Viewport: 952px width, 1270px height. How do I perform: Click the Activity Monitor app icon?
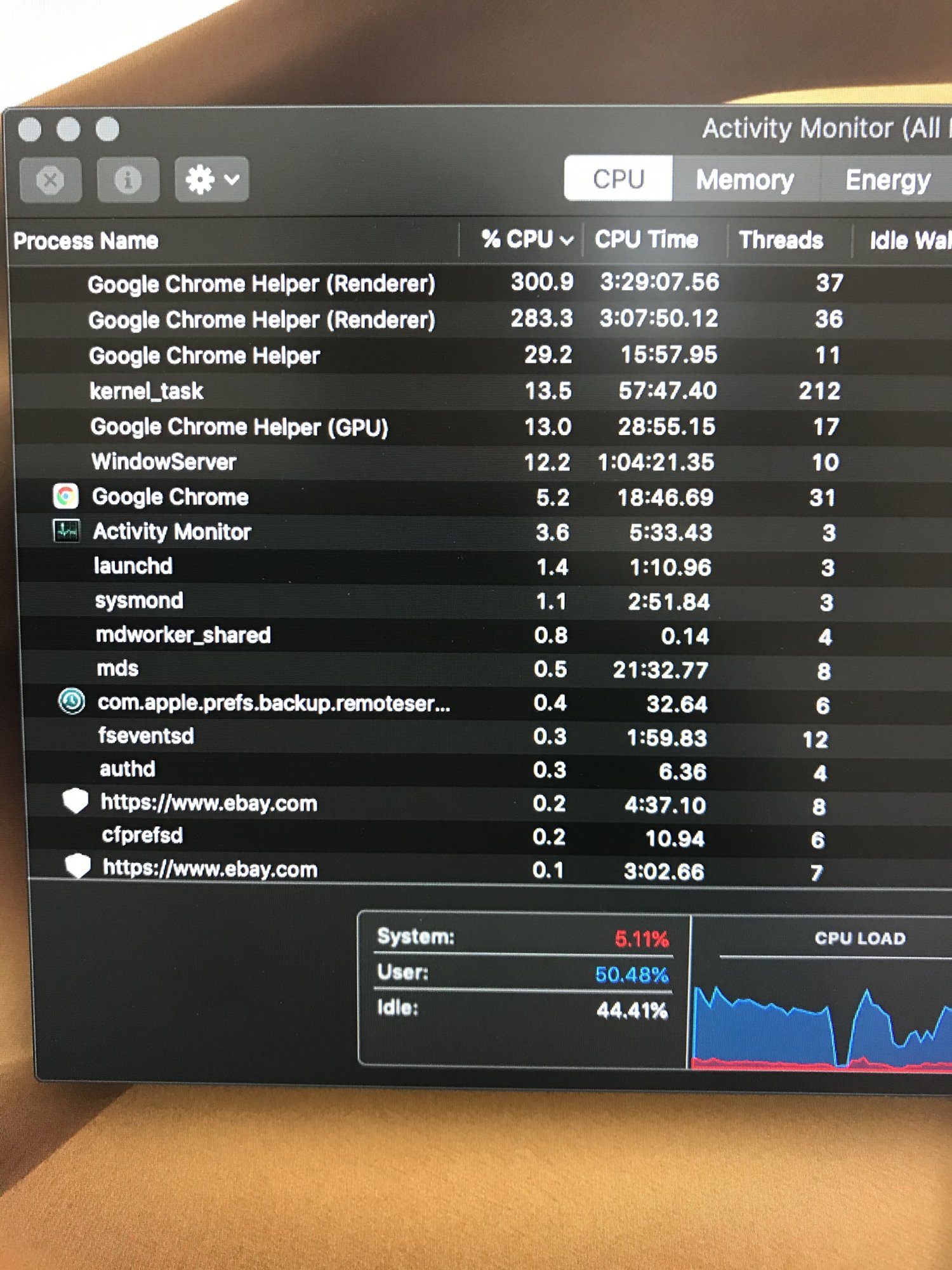(x=67, y=531)
